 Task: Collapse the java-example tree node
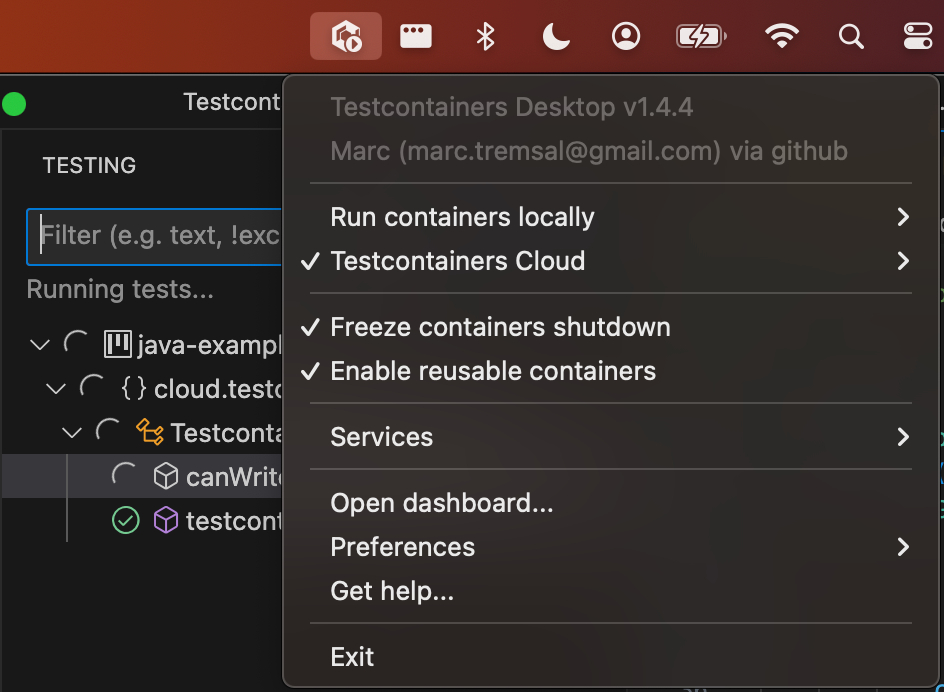coord(40,345)
